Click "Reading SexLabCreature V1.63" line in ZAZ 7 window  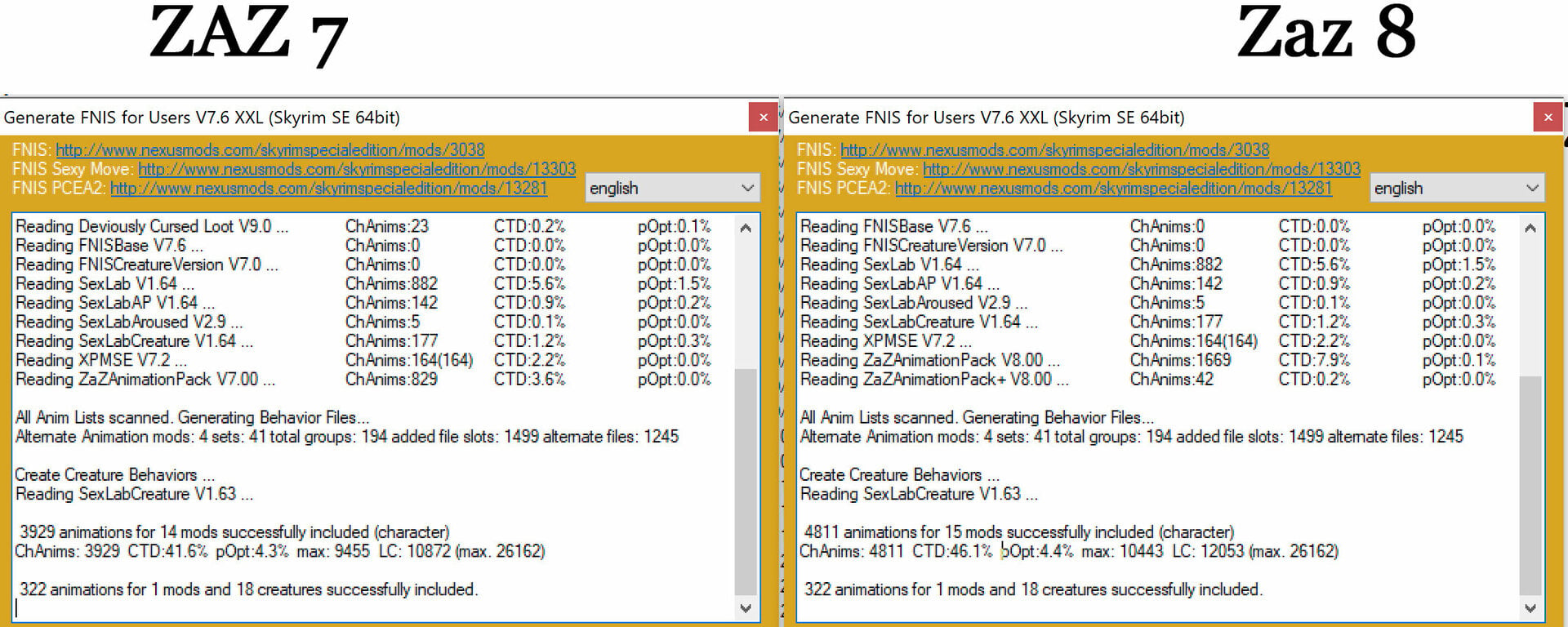click(135, 494)
